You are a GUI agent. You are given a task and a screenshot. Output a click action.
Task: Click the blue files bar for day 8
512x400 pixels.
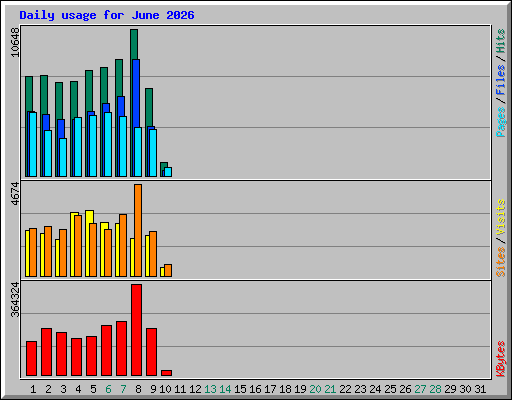click(x=136, y=93)
